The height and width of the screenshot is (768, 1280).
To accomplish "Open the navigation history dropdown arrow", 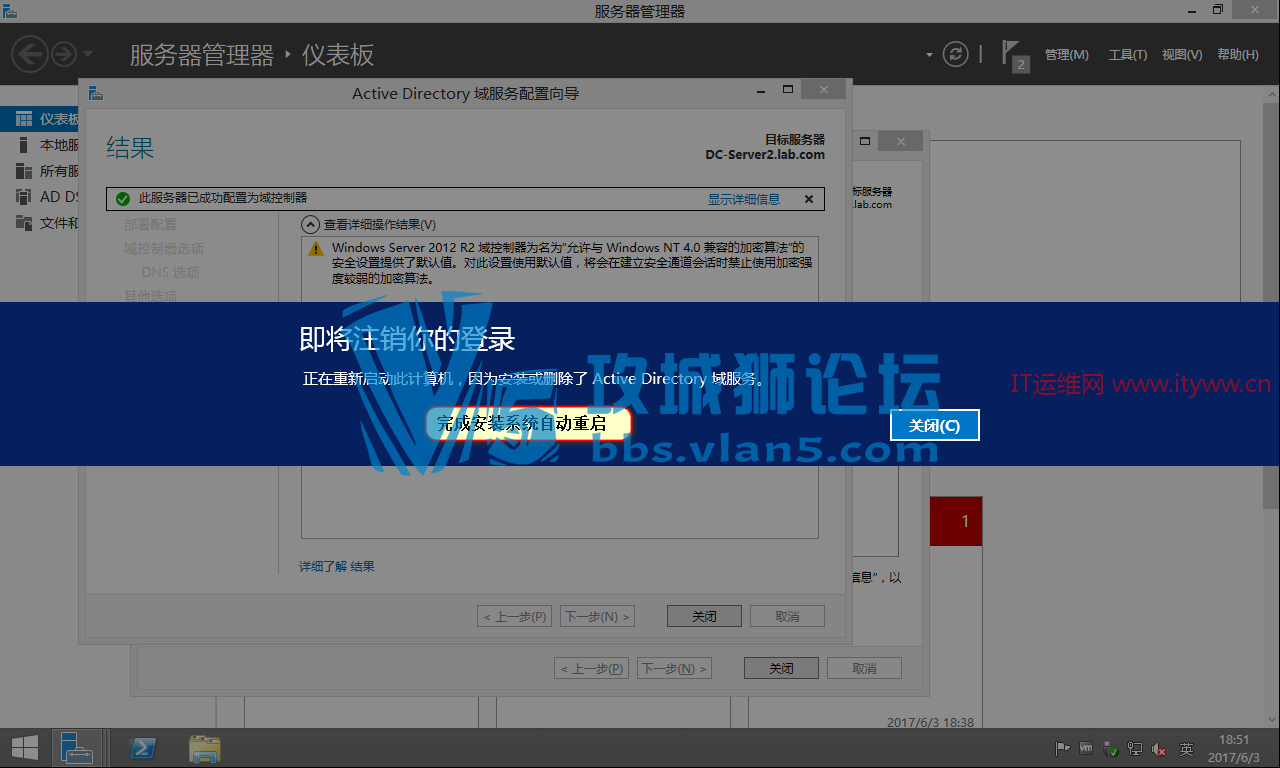I will point(87,54).
